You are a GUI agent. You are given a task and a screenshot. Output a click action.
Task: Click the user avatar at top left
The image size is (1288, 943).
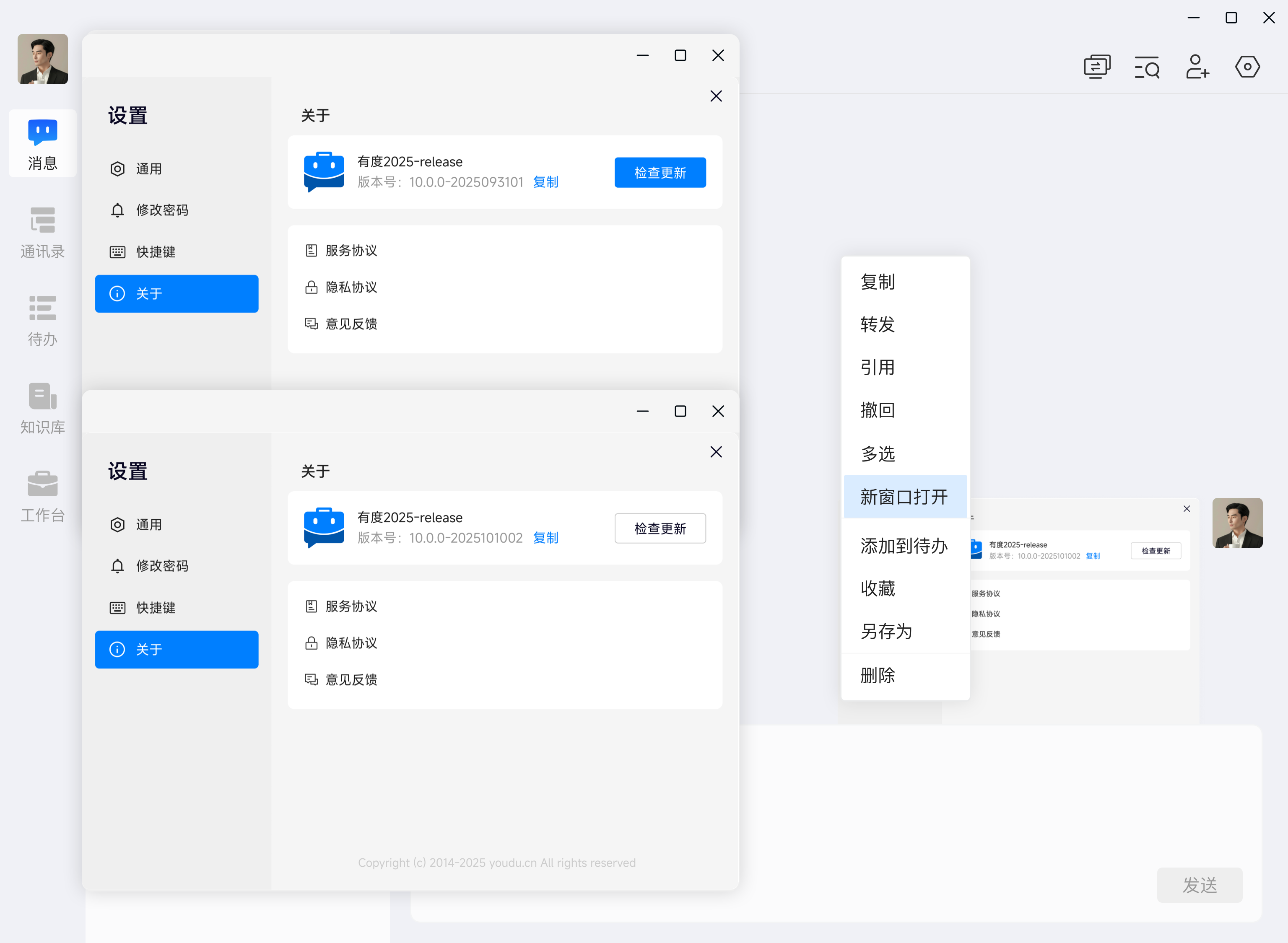point(42,59)
